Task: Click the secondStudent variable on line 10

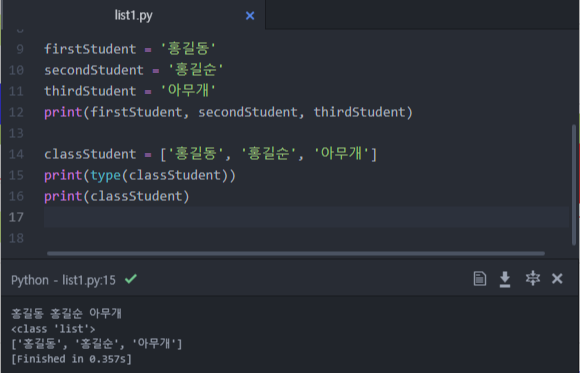Action: (x=94, y=70)
